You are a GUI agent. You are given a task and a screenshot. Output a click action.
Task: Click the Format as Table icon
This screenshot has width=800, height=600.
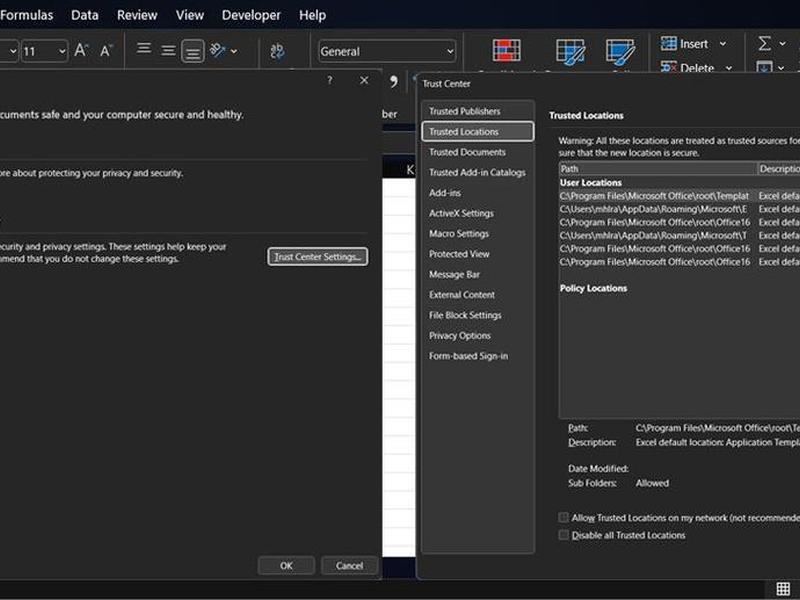(x=570, y=52)
